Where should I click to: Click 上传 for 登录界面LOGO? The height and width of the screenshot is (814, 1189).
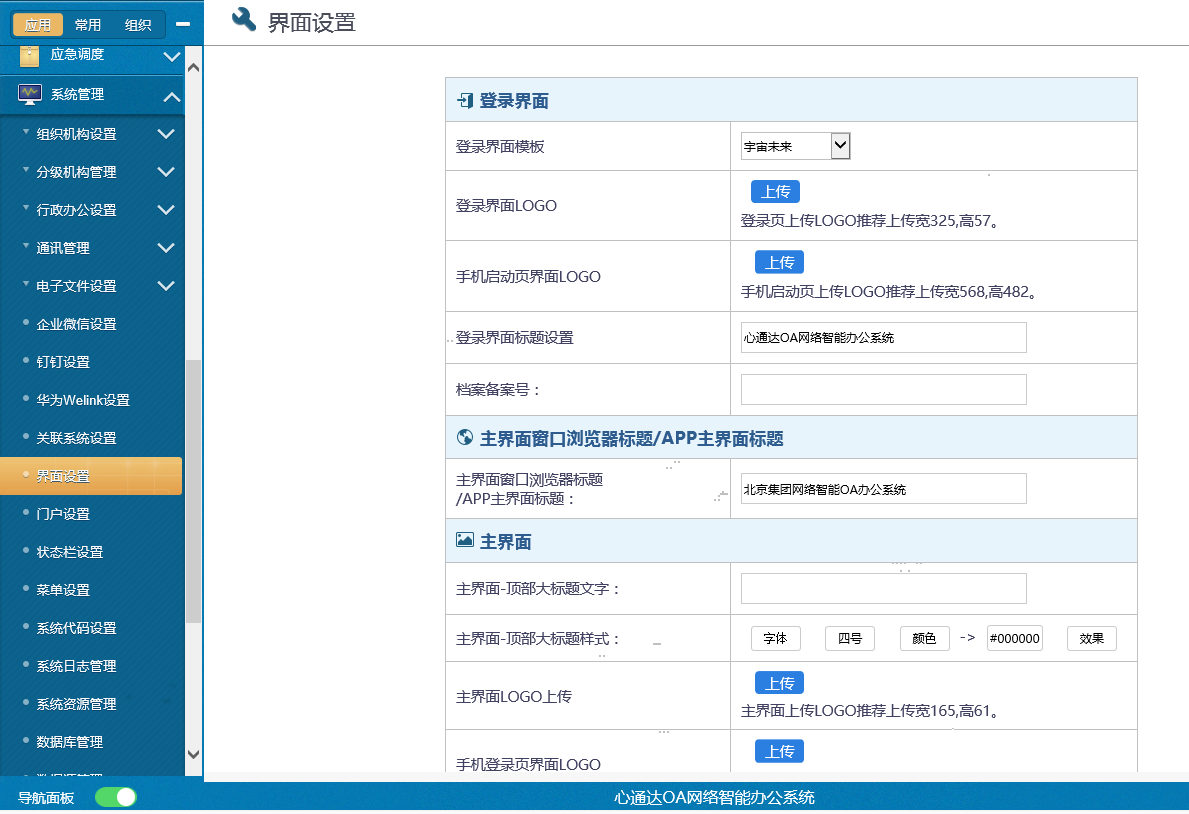tap(776, 191)
